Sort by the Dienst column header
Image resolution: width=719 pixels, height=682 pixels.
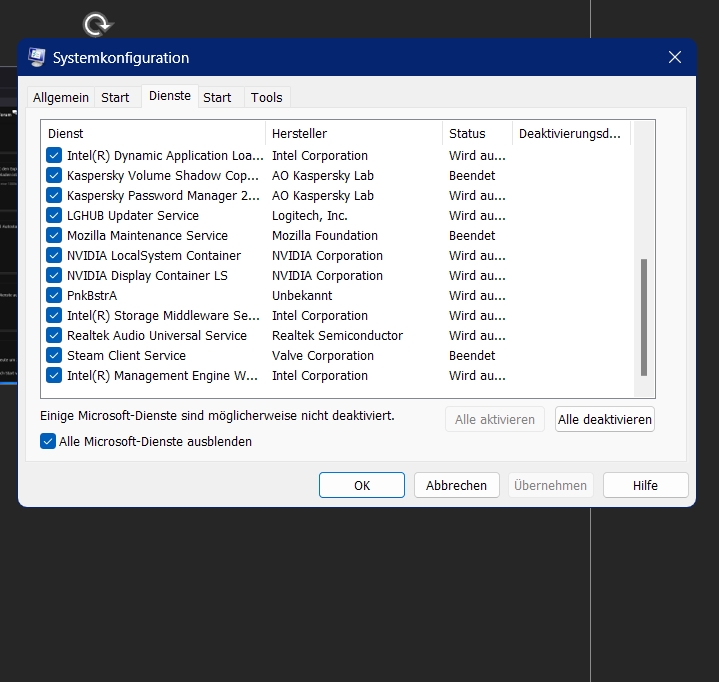tap(153, 133)
